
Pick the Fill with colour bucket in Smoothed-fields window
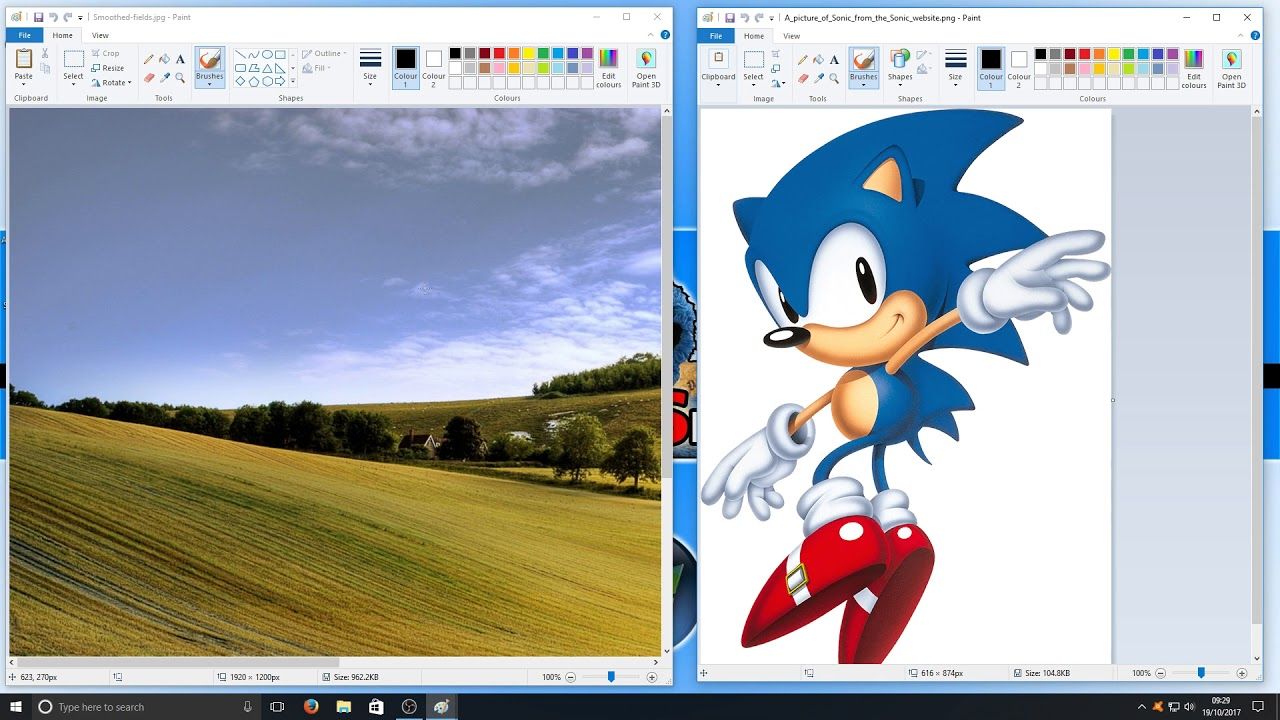click(164, 59)
